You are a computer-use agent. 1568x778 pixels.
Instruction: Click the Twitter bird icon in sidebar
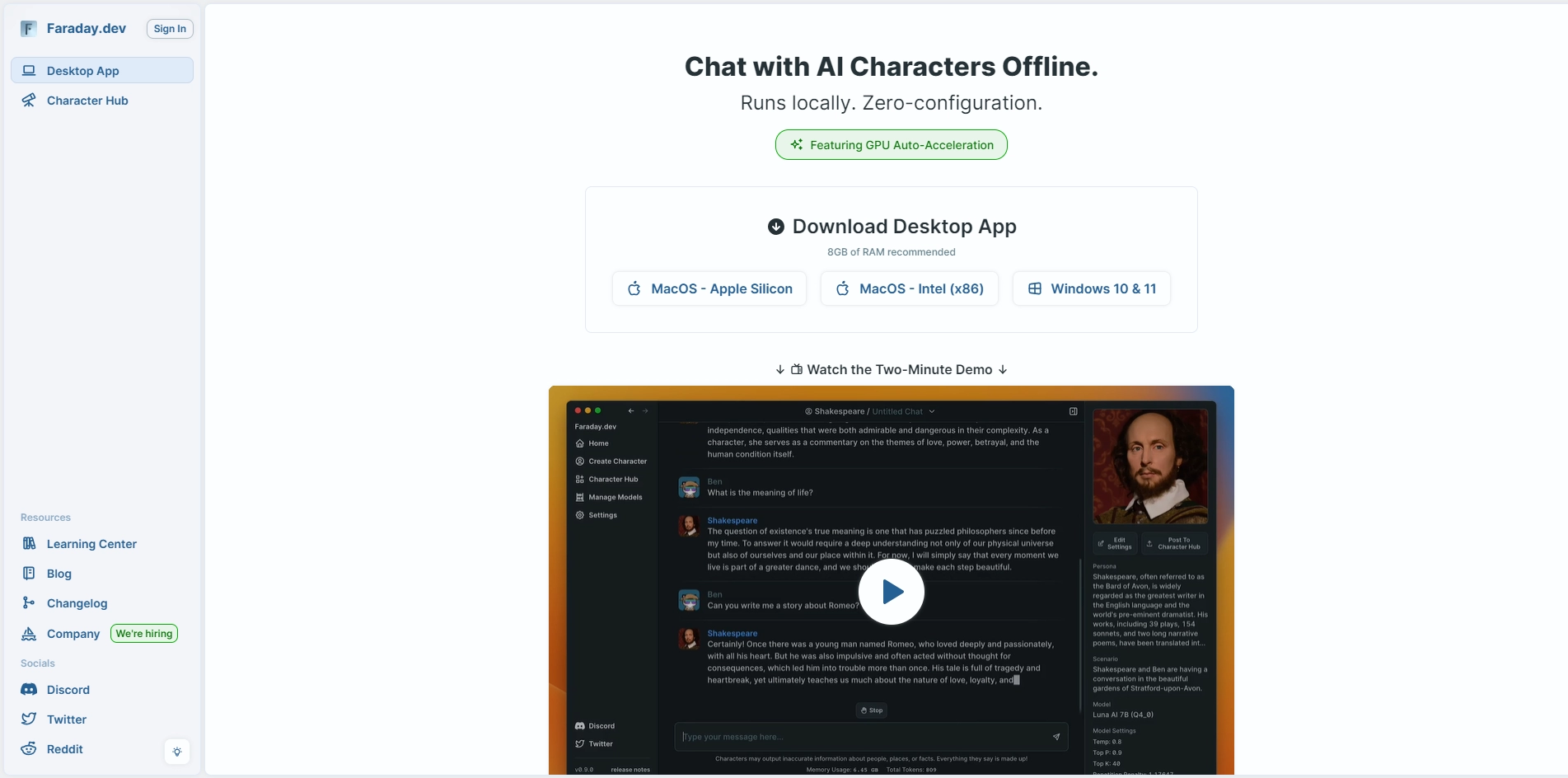pyautogui.click(x=29, y=719)
